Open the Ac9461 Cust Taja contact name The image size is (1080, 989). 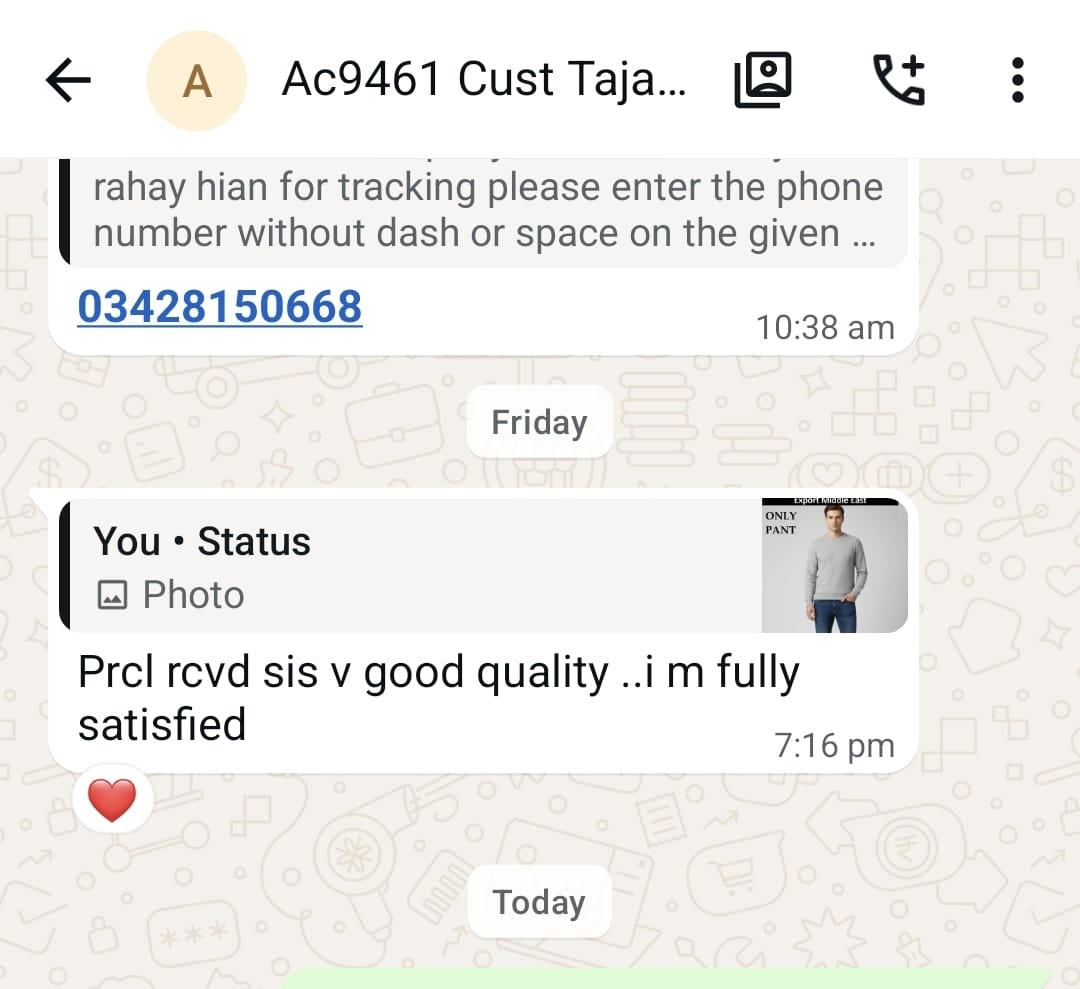click(x=484, y=79)
